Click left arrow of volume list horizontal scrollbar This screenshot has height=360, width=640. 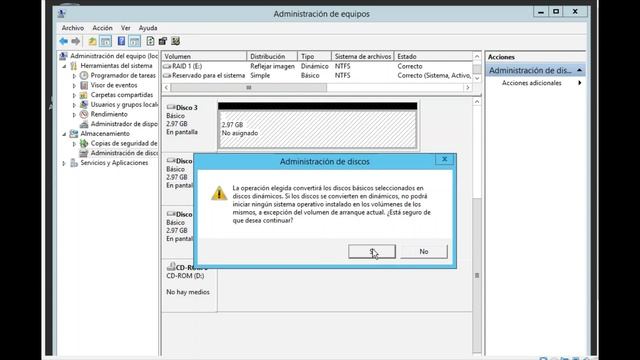166,87
